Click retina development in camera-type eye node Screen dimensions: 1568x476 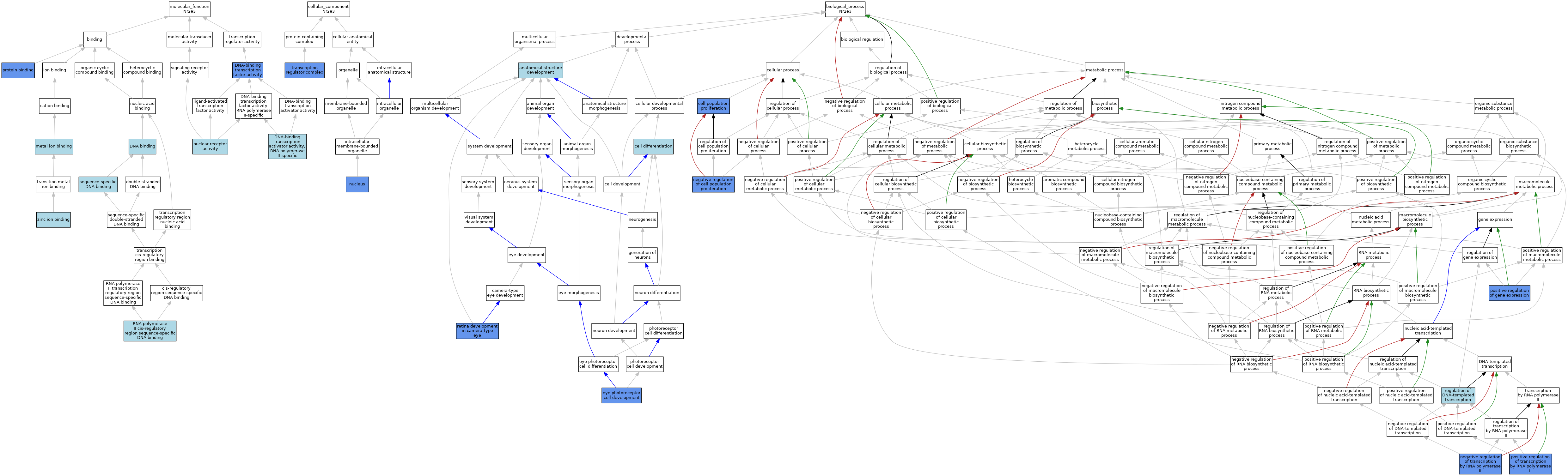(477, 331)
